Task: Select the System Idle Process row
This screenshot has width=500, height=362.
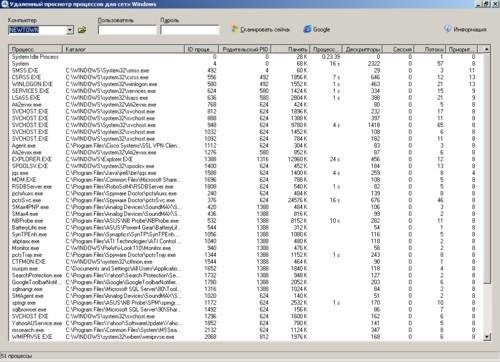Action: [x=246, y=57]
